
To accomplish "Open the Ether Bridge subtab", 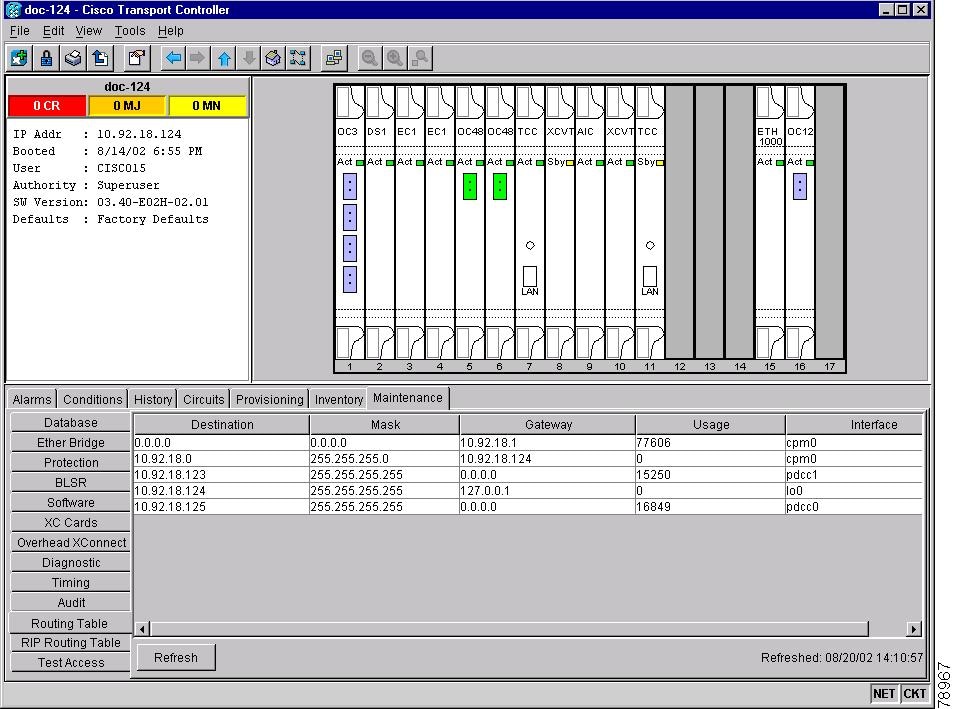I will pos(71,443).
